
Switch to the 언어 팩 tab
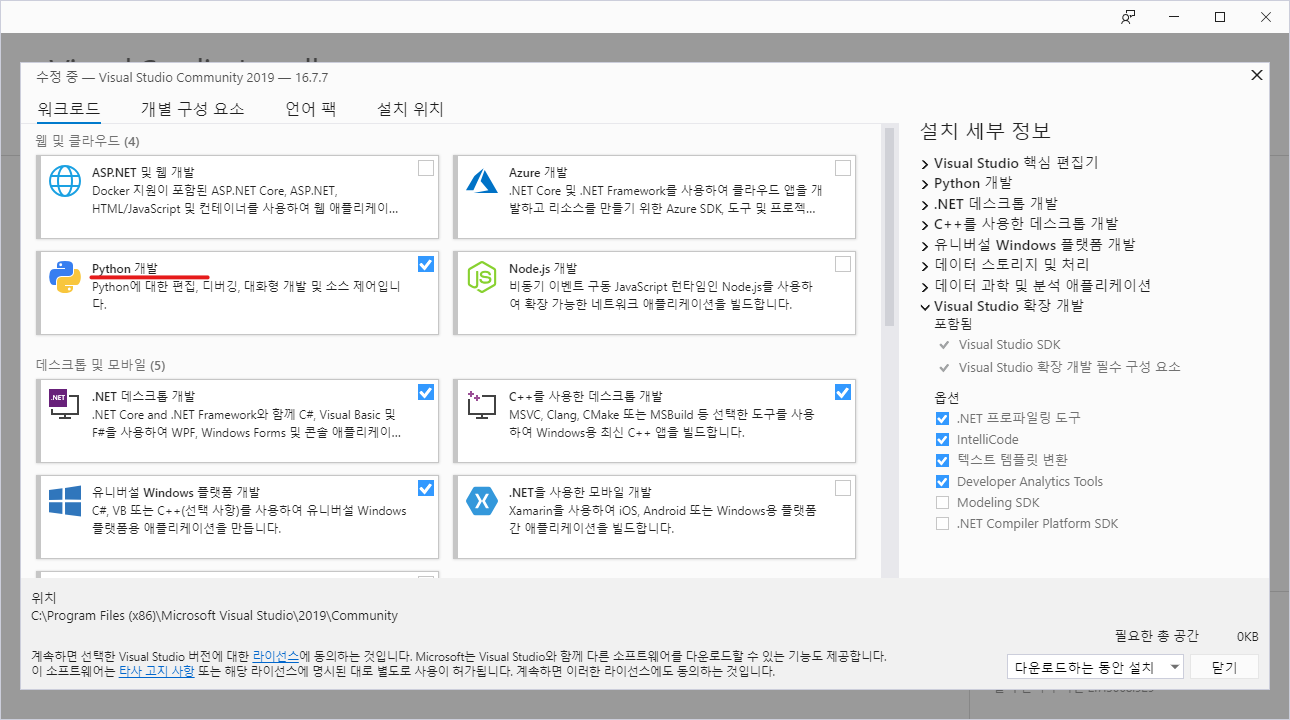[311, 109]
